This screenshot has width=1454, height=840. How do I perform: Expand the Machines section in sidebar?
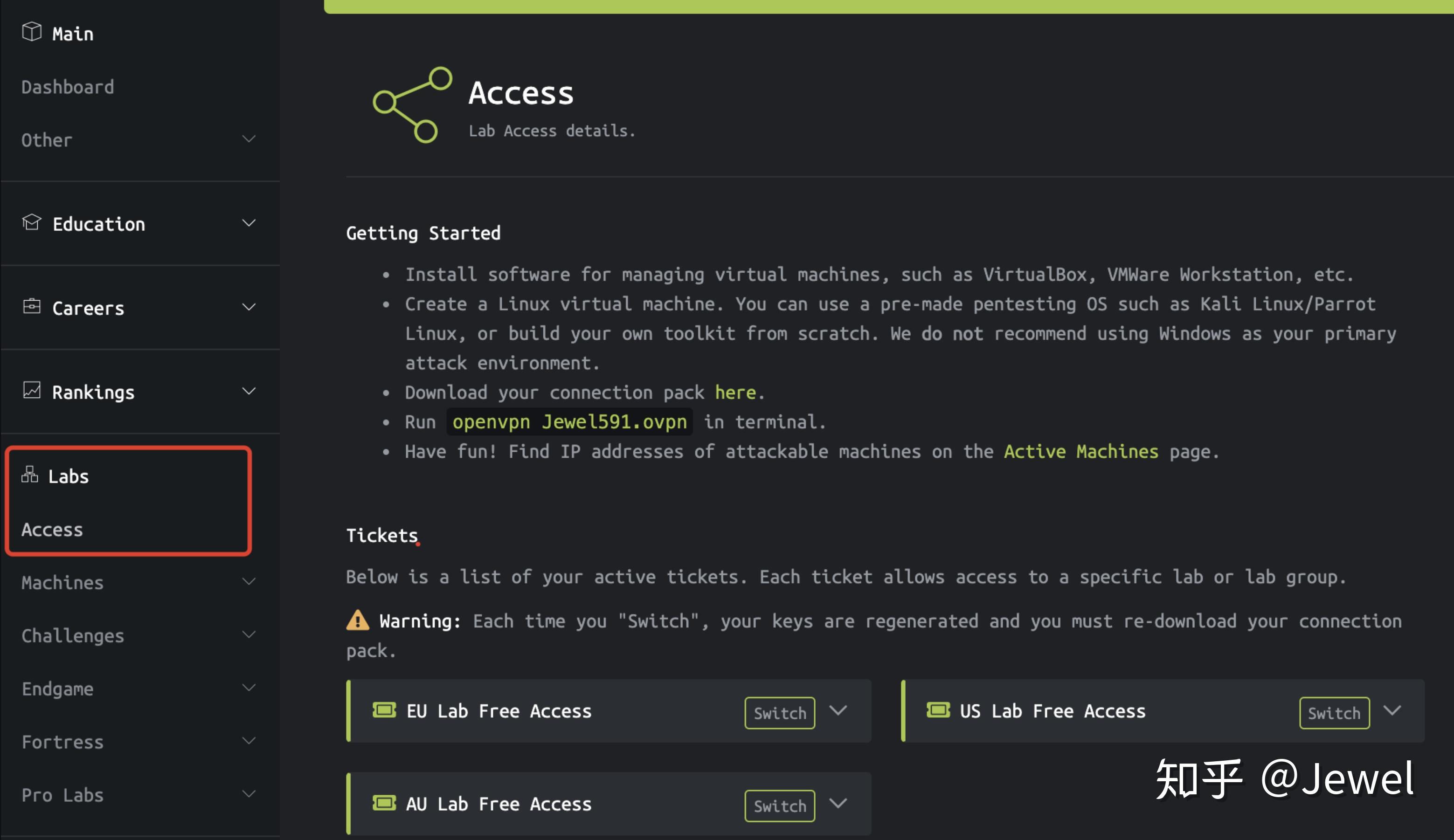(249, 582)
